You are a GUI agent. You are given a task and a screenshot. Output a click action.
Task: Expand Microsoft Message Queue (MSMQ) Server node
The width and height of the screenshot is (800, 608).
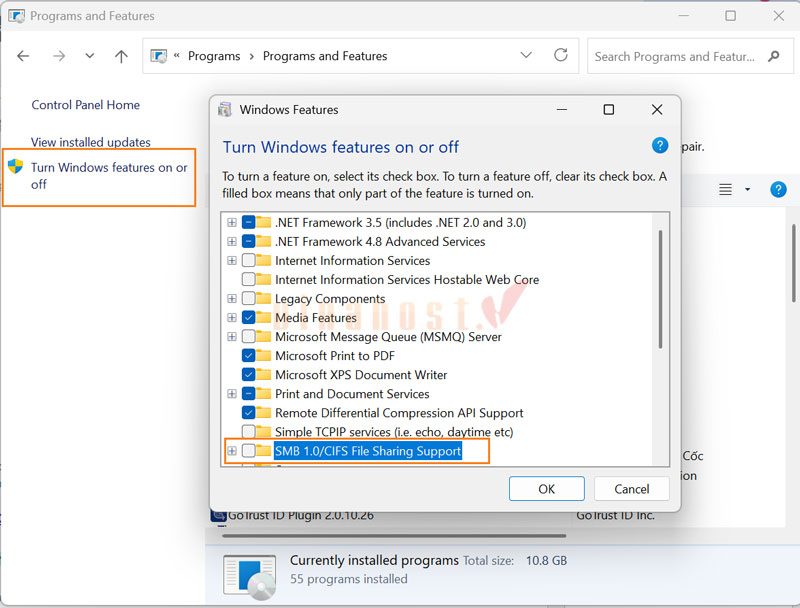[x=232, y=337]
